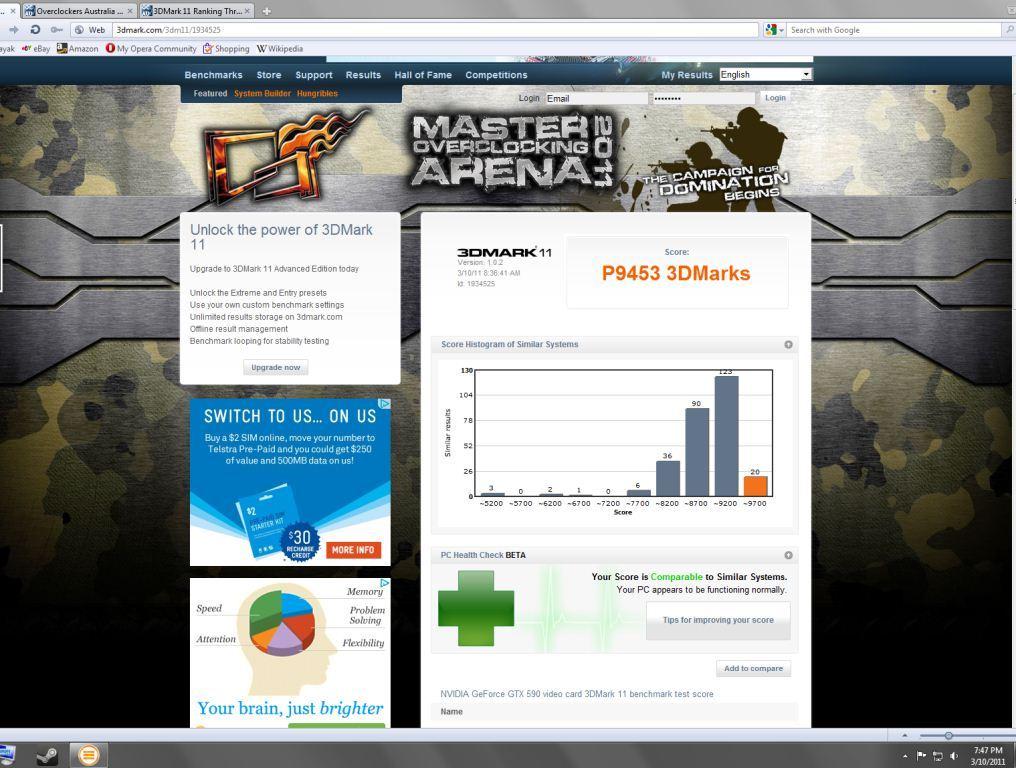Click the green health cross icon
1016x768 pixels.
click(x=476, y=608)
